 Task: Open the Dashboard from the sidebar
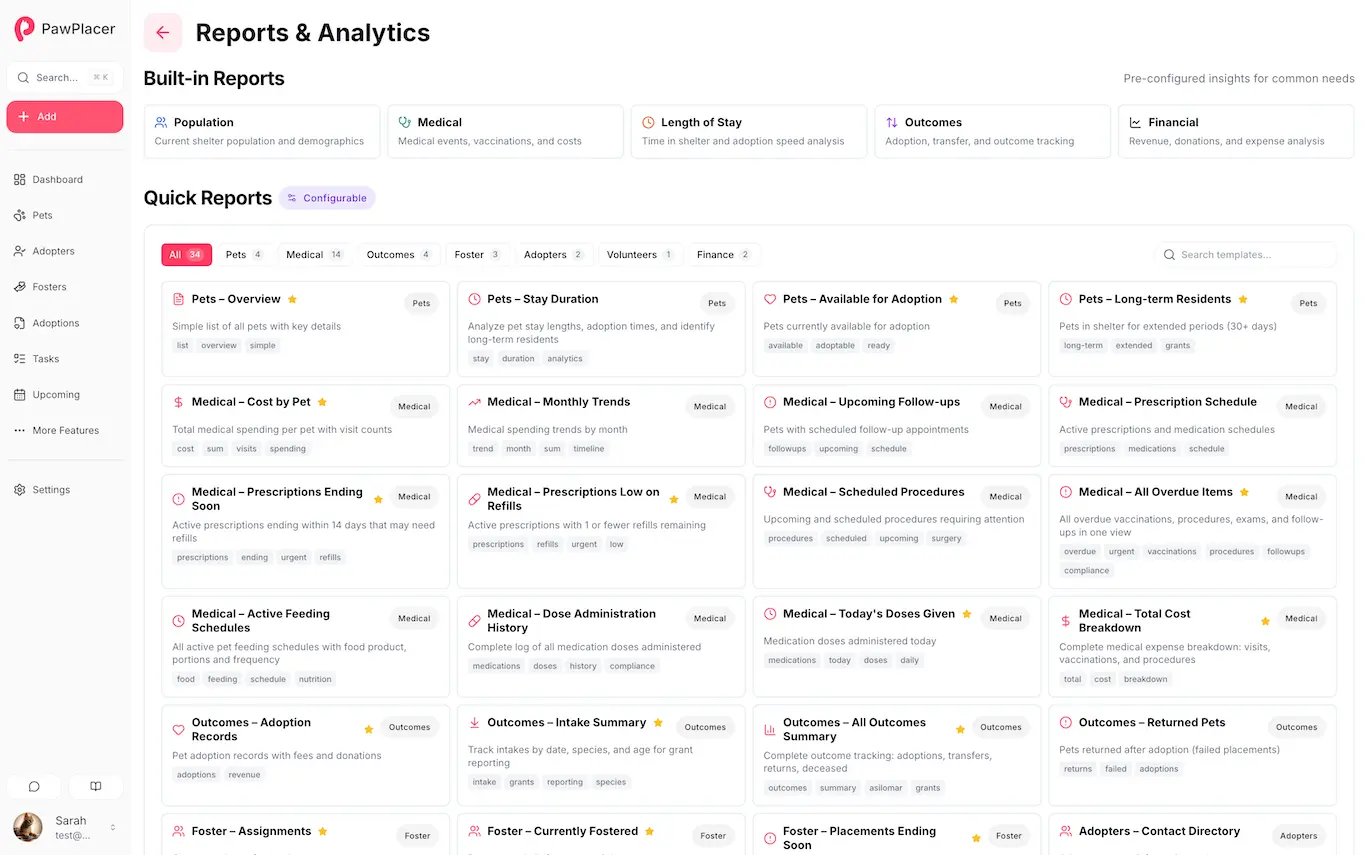tap(54, 179)
